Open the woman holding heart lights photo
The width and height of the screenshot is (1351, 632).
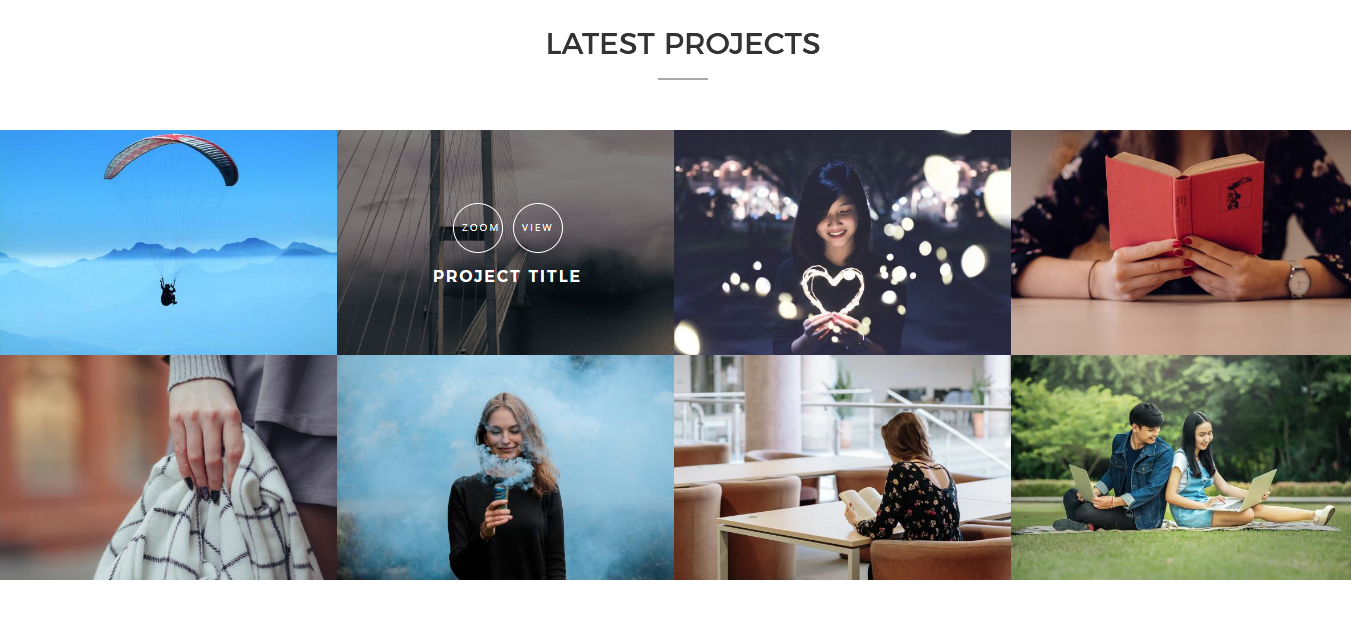[842, 242]
